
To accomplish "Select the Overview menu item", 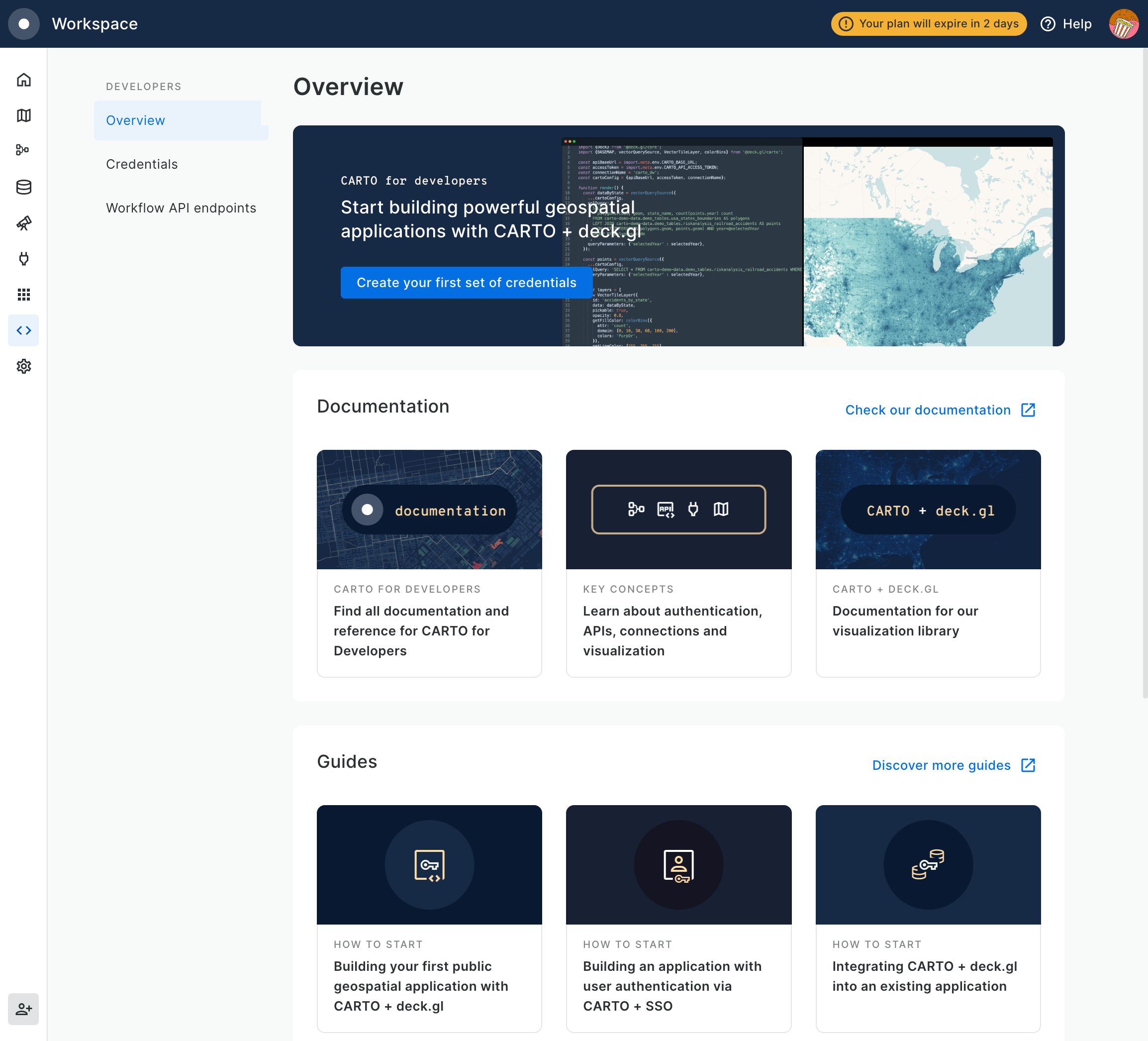I will [135, 120].
